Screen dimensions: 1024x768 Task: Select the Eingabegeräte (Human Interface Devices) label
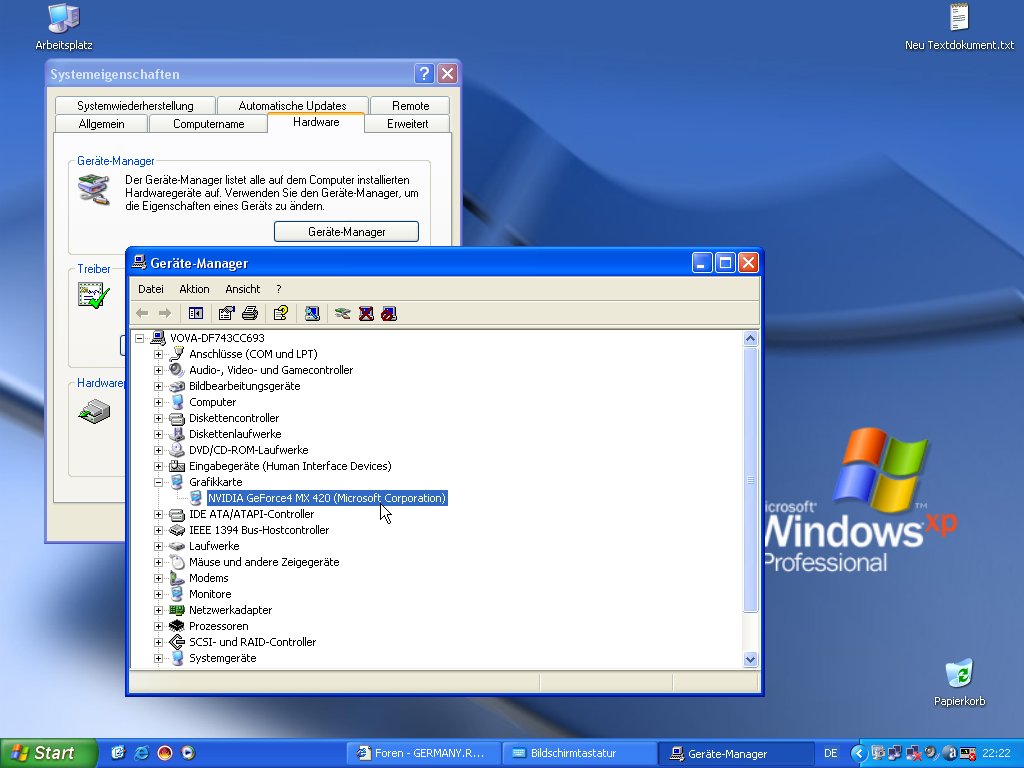point(290,466)
